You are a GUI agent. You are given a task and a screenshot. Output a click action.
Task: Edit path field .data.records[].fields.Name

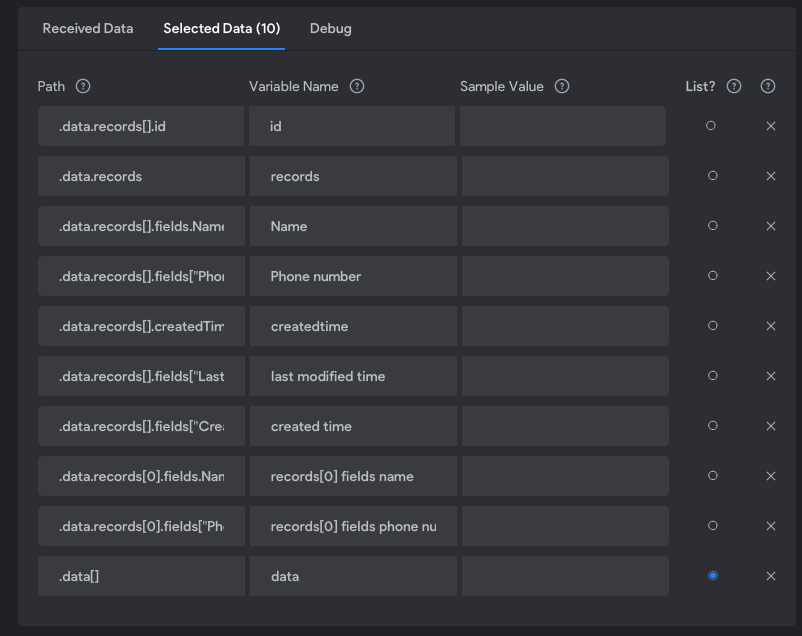point(141,226)
